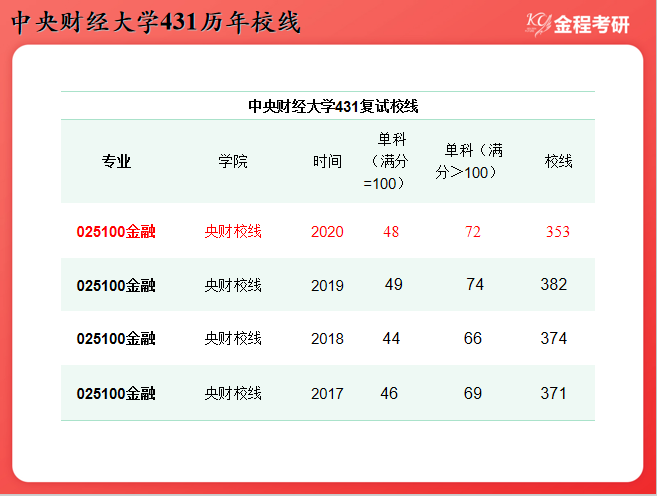Select 025100金融 in the 2017 row
The width and height of the screenshot is (657, 496).
116,394
